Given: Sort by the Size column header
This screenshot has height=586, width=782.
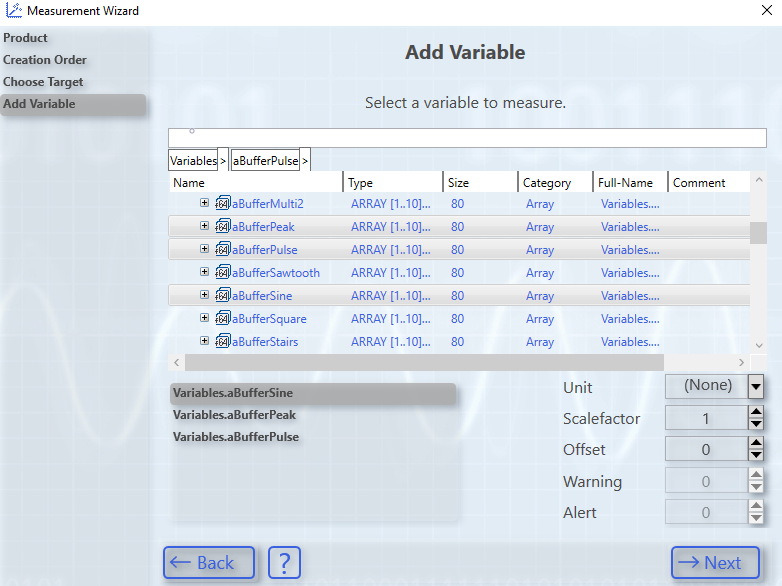Looking at the screenshot, I should (481, 183).
